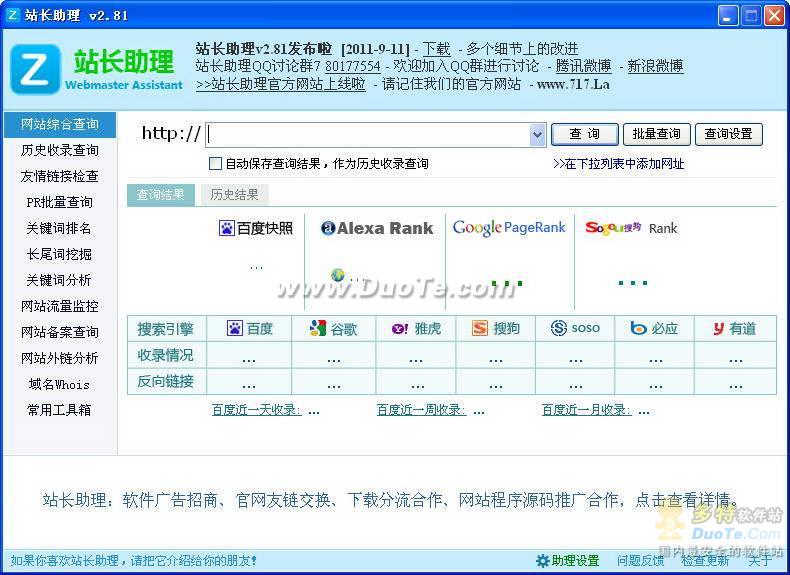Click the 百度近一周收录 link
This screenshot has height=575, width=790.
(x=421, y=410)
